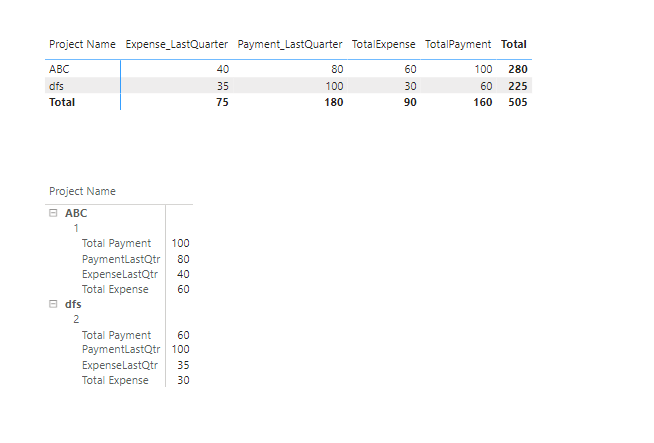Click the TotalExpense column header
Viewport: 654px width, 443px height.
point(383,44)
